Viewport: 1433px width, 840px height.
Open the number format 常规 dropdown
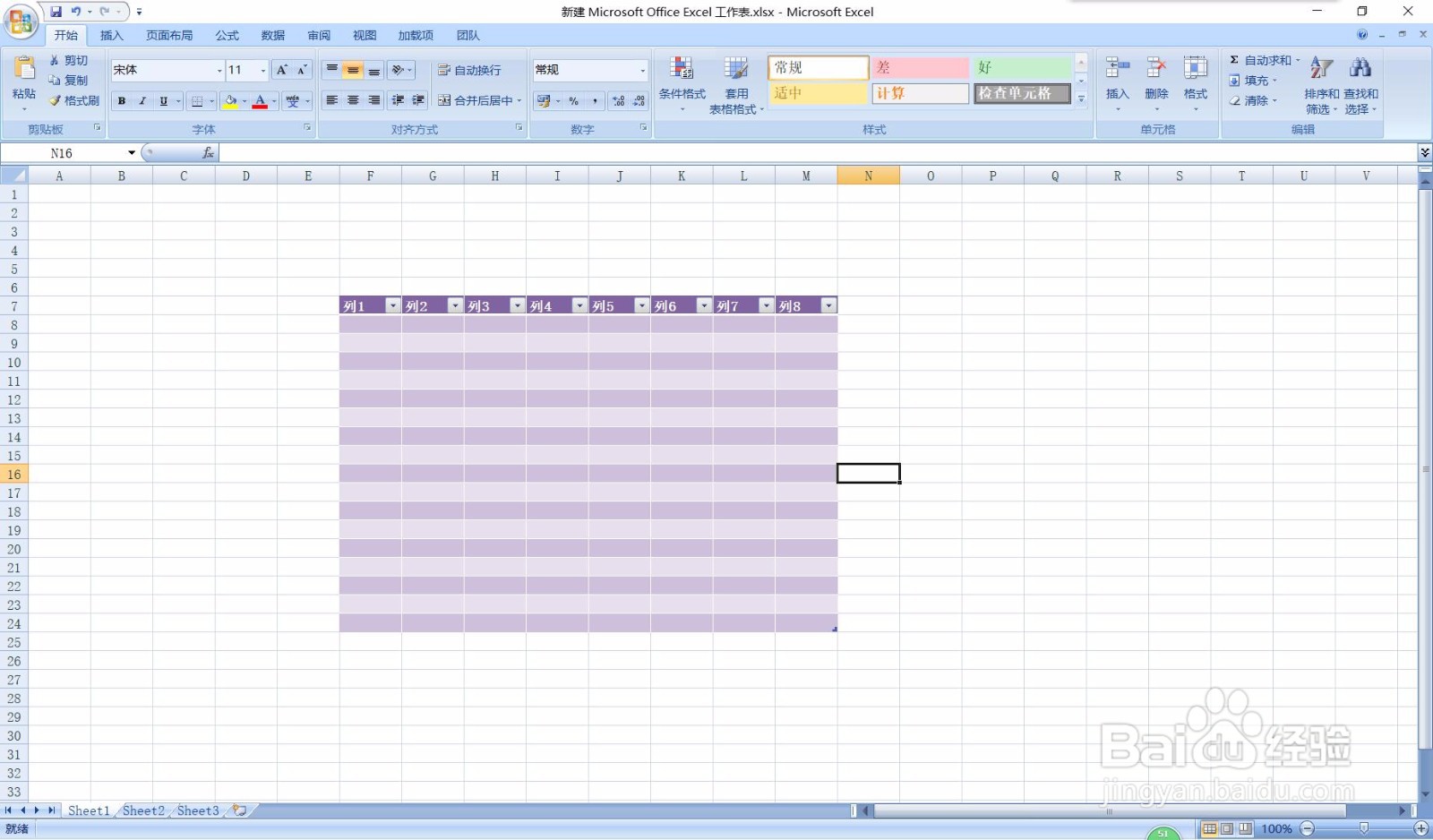pyautogui.click(x=642, y=70)
